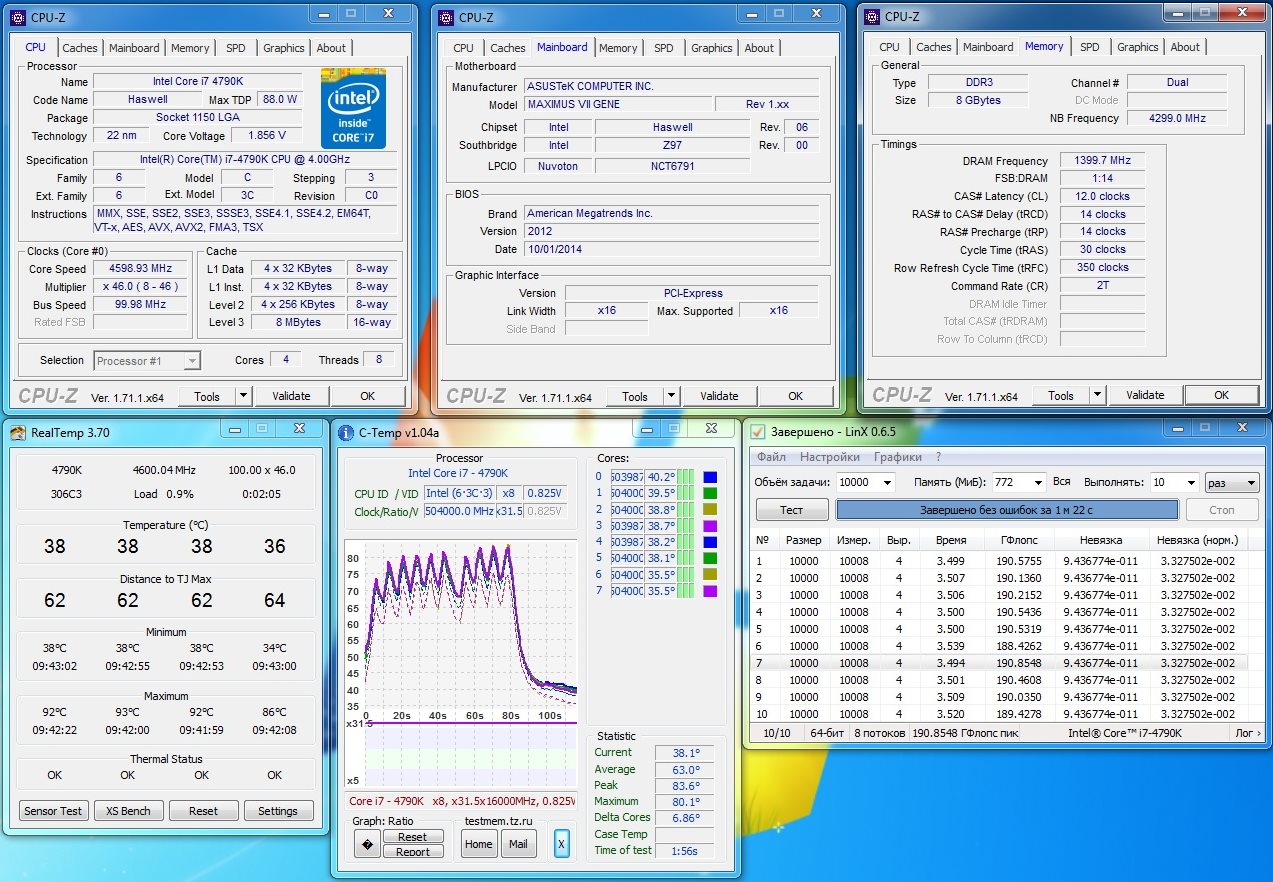
Task: Expand the Лог panel in LinX status bar
Action: pyautogui.click(x=1248, y=733)
